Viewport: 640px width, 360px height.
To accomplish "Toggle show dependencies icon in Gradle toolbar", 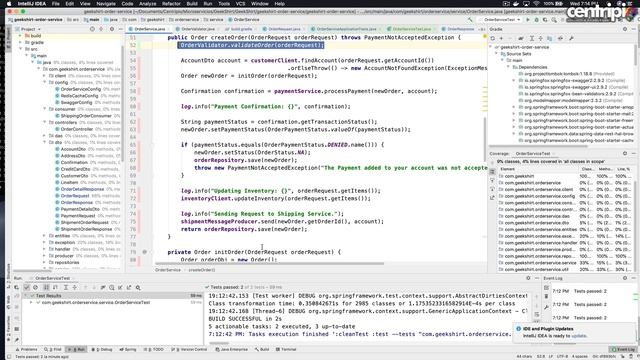I will [x=550, y=38].
